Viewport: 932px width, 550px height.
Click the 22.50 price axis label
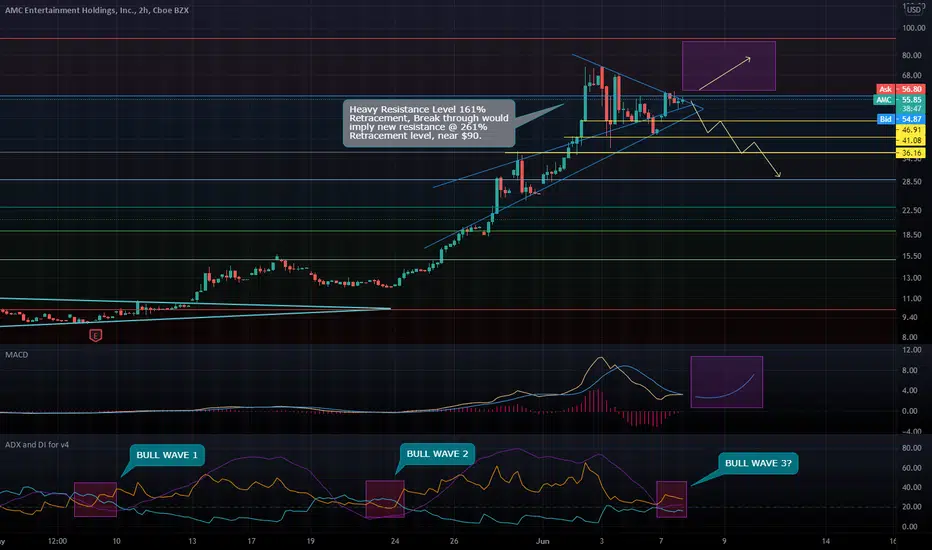(x=913, y=210)
